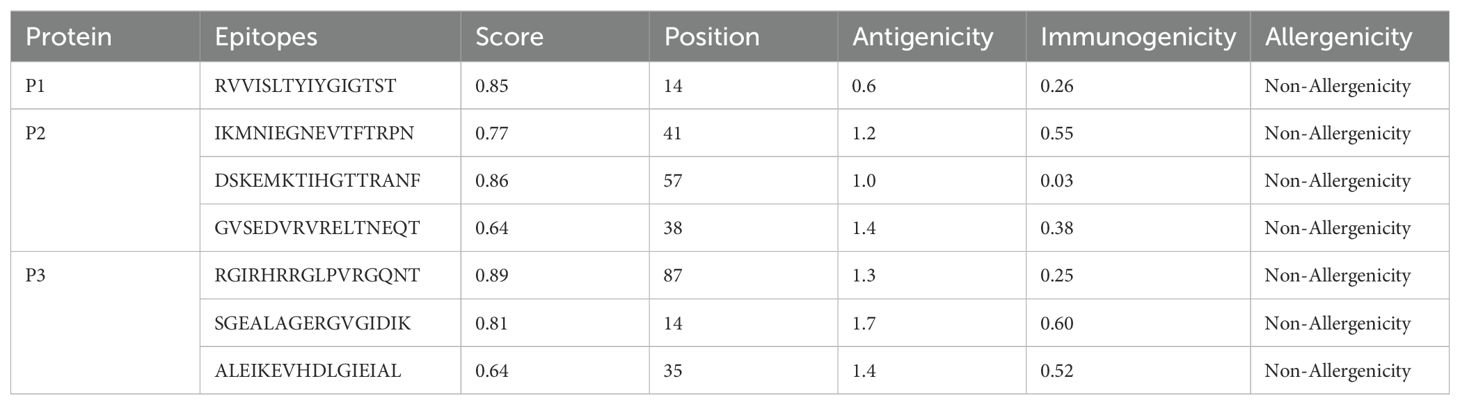Select epitope IKMNIEGNEVTFTRPN
The height and width of the screenshot is (405, 1460).
coord(306,134)
